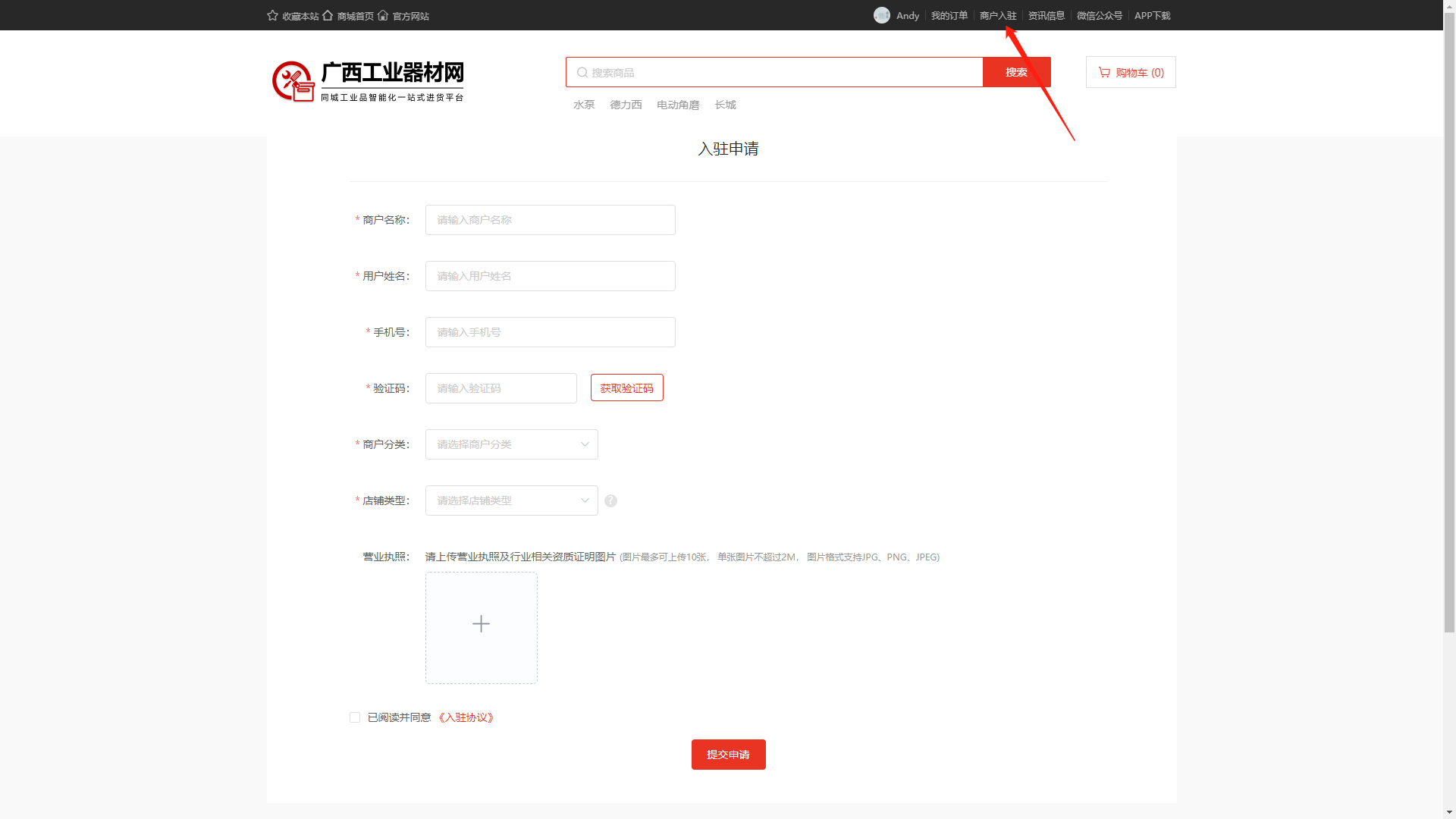Select 商户入驻 in top menu
1456x819 pixels.
coord(997,15)
